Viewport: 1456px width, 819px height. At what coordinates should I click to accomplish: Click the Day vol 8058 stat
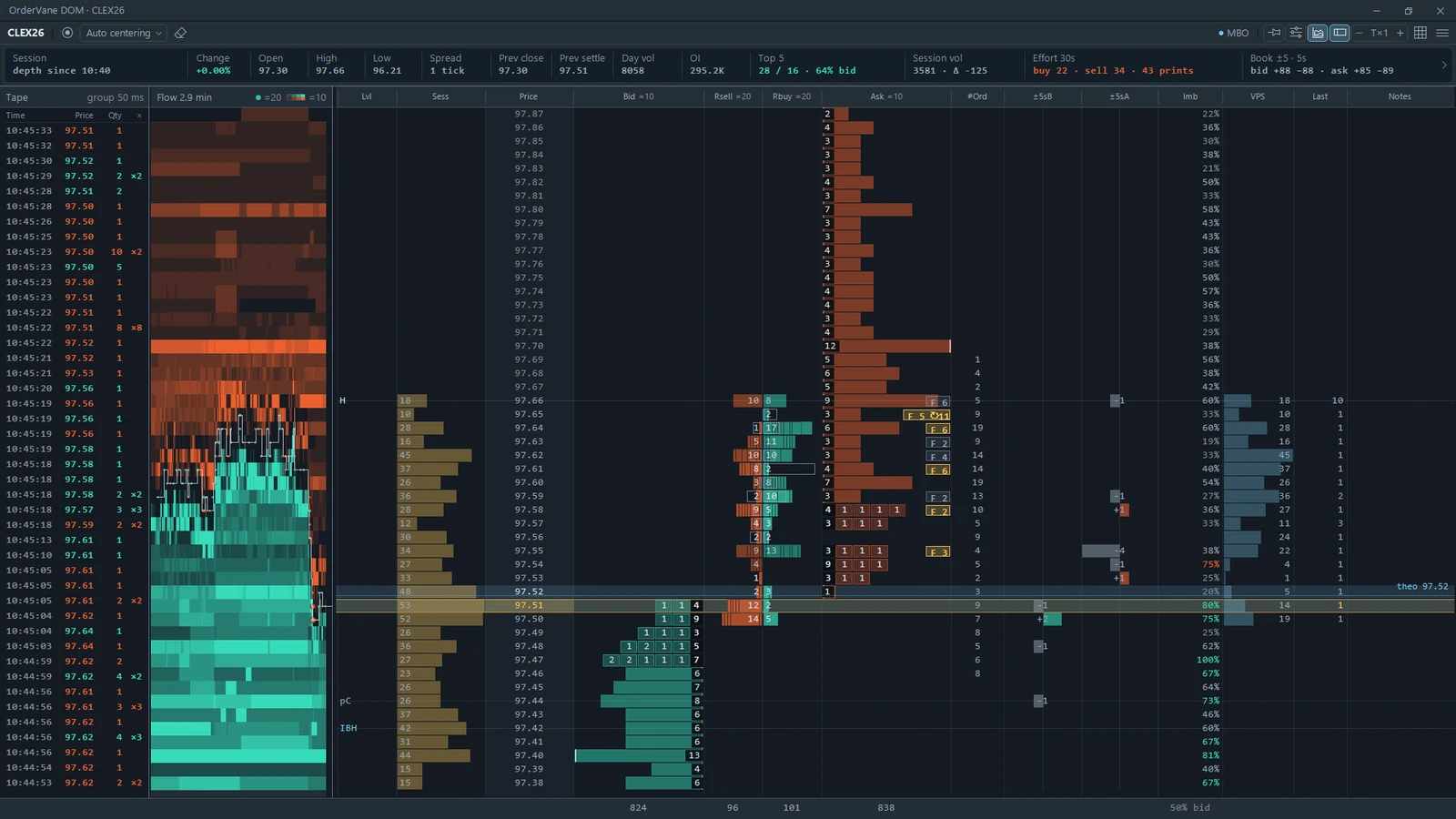tap(638, 65)
